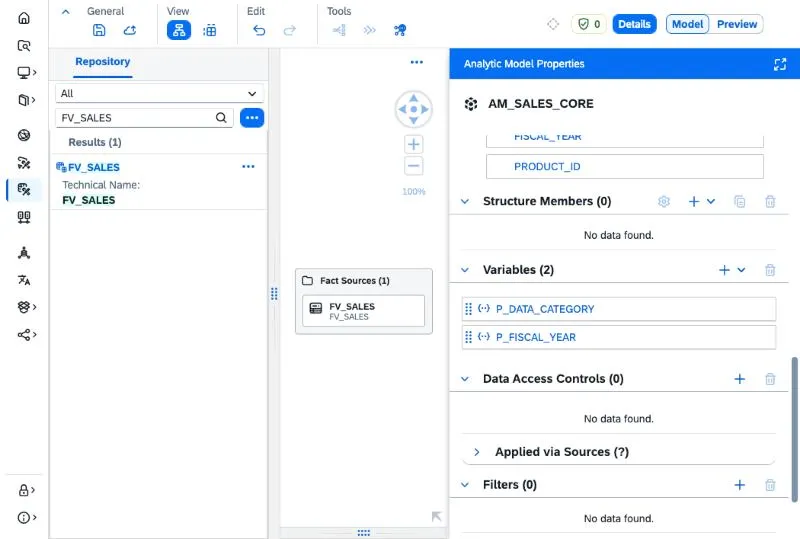Click the diagram pan navigation control
Image resolution: width=800 pixels, height=539 pixels.
(x=414, y=109)
